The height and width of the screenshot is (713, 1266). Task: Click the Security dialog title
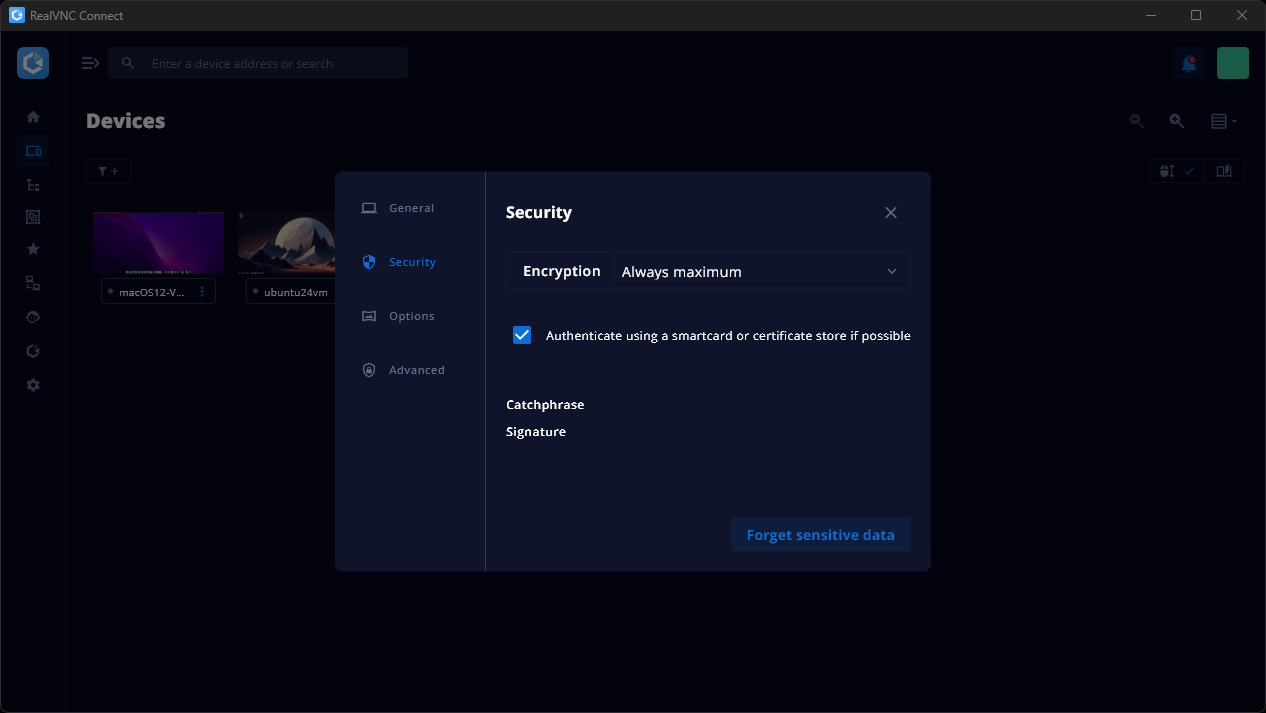539,212
